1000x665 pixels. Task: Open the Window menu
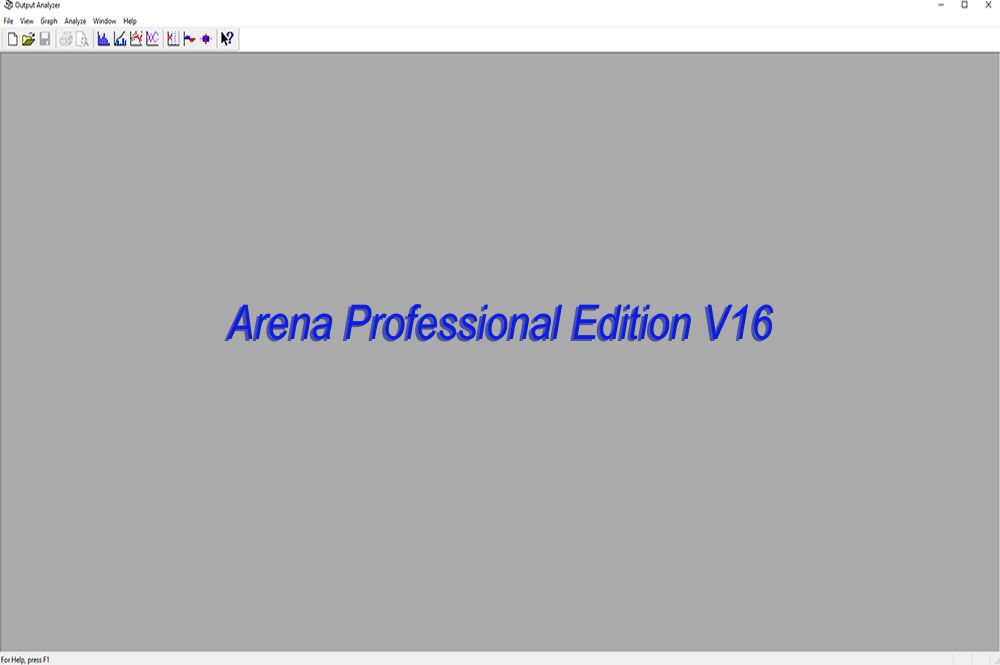(104, 20)
